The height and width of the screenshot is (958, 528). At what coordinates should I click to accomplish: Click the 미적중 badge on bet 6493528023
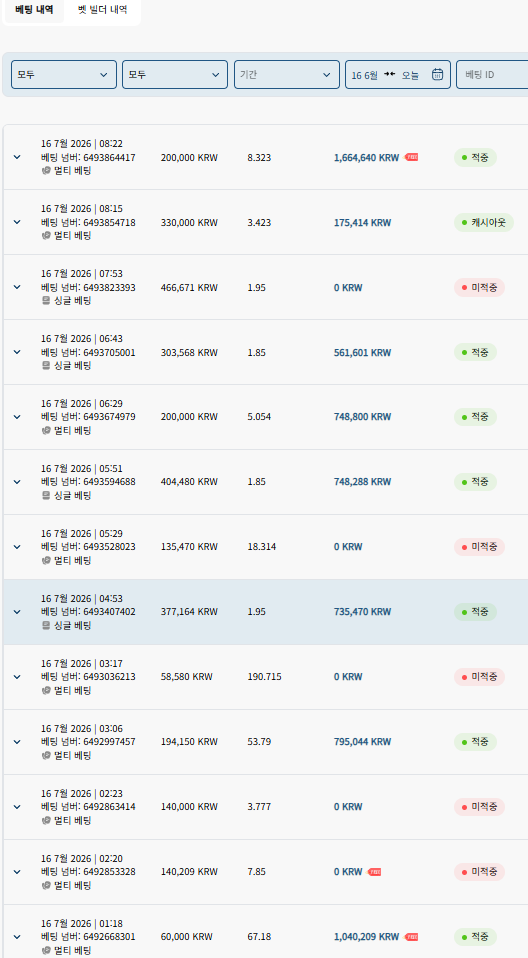click(x=479, y=547)
